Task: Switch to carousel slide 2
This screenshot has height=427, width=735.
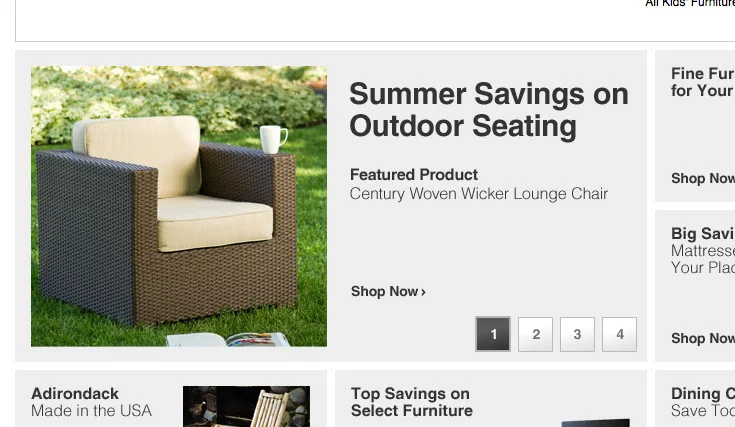Action: 535,334
